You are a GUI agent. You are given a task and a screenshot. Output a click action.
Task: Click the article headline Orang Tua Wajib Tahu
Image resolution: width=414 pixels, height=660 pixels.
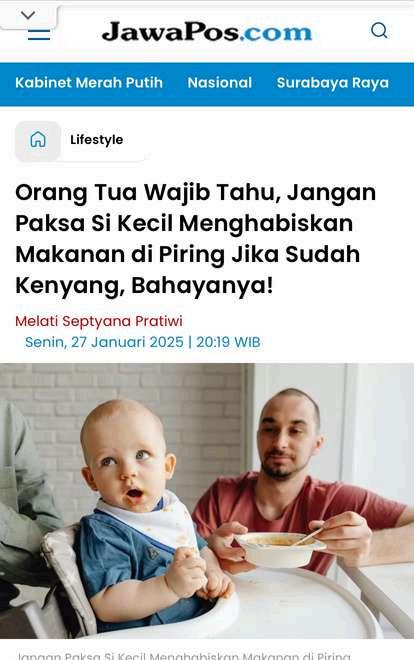pyautogui.click(x=196, y=239)
